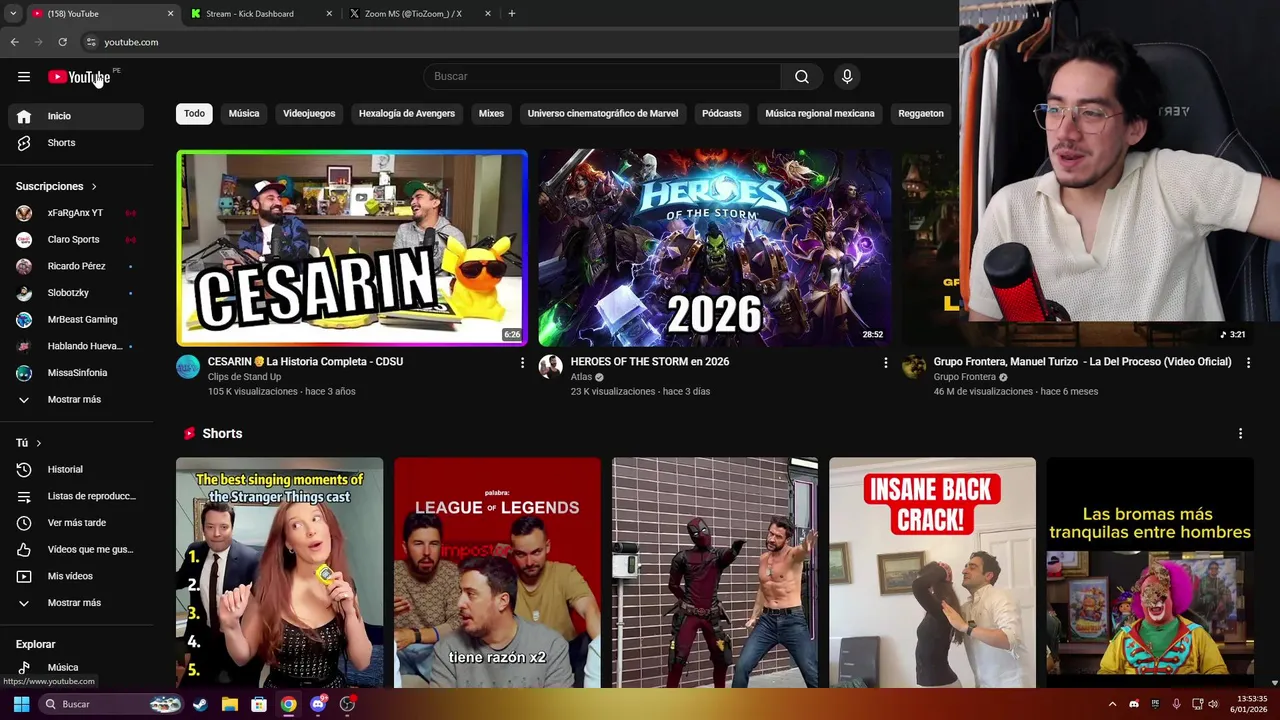Select the Reggaeton filter chip
This screenshot has width=1280, height=720.
pyautogui.click(x=921, y=113)
